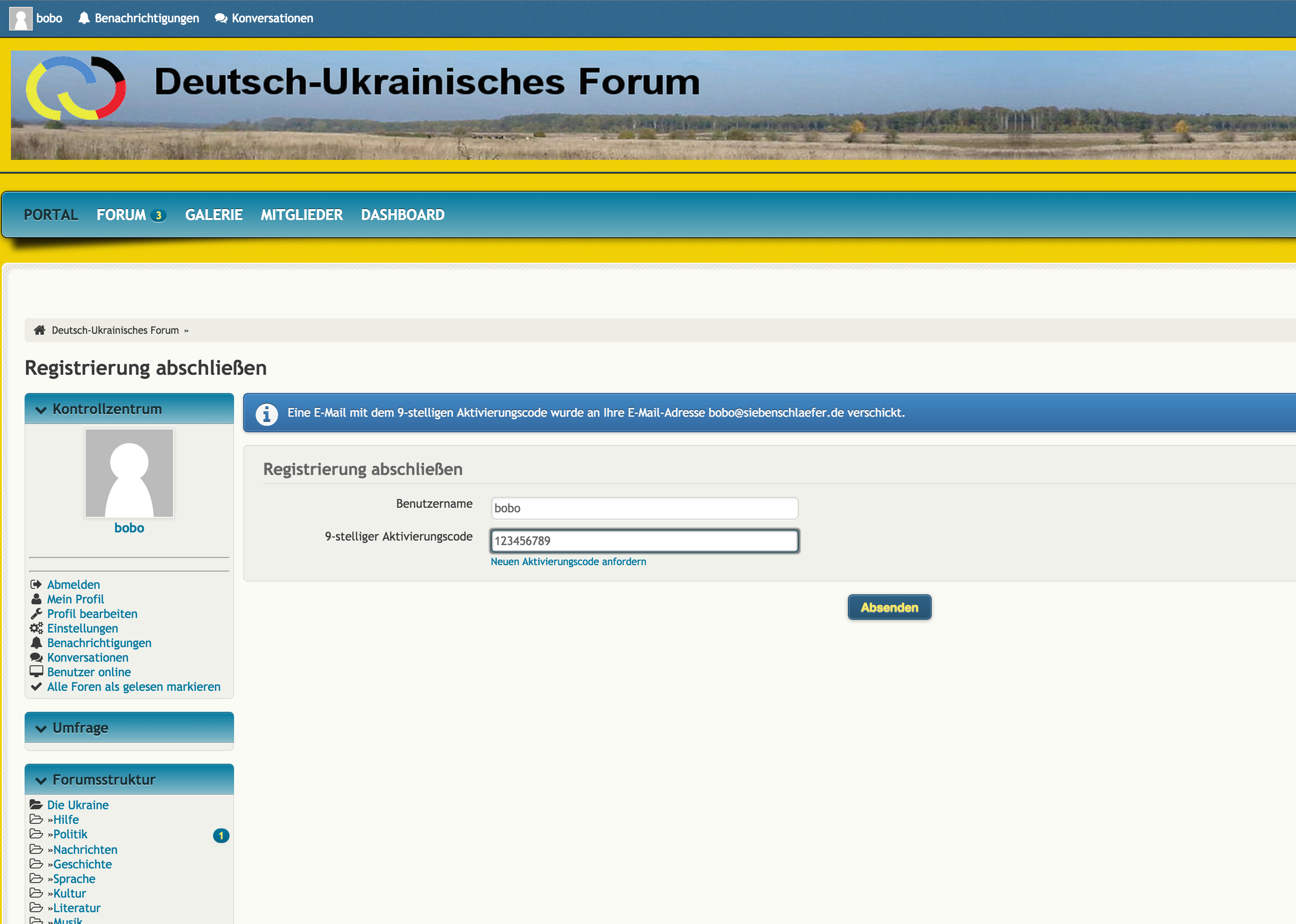Open the DASHBOARD menu item

coord(403,215)
